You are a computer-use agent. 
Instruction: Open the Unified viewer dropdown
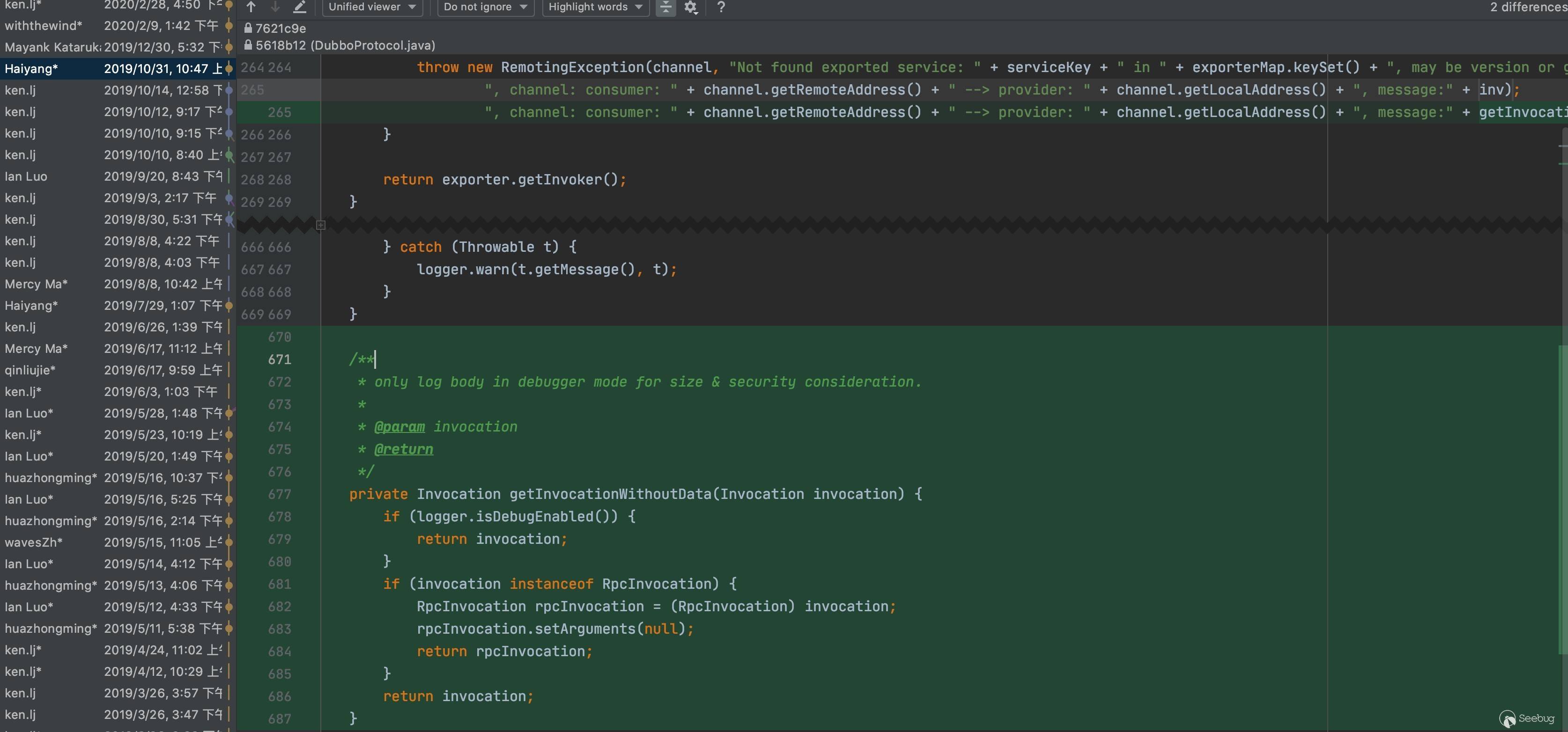point(372,7)
